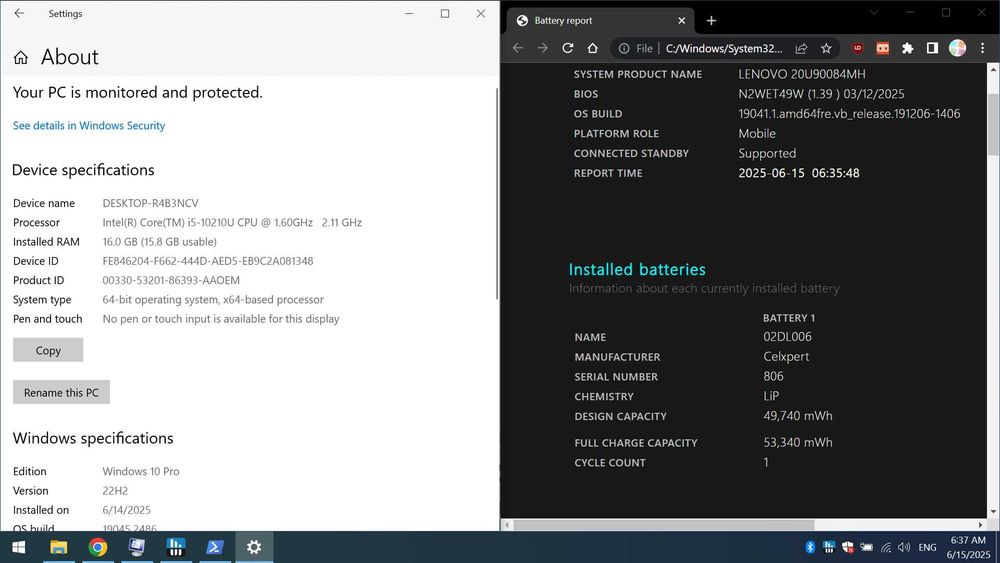The width and height of the screenshot is (1000, 563).
Task: Click Rename this PC button
Action: 61,392
